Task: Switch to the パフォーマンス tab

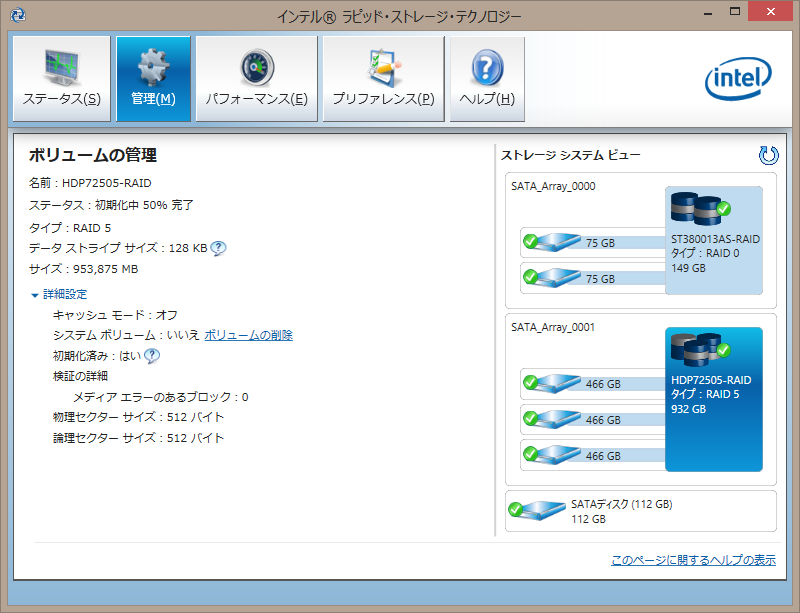Action: coord(256,79)
